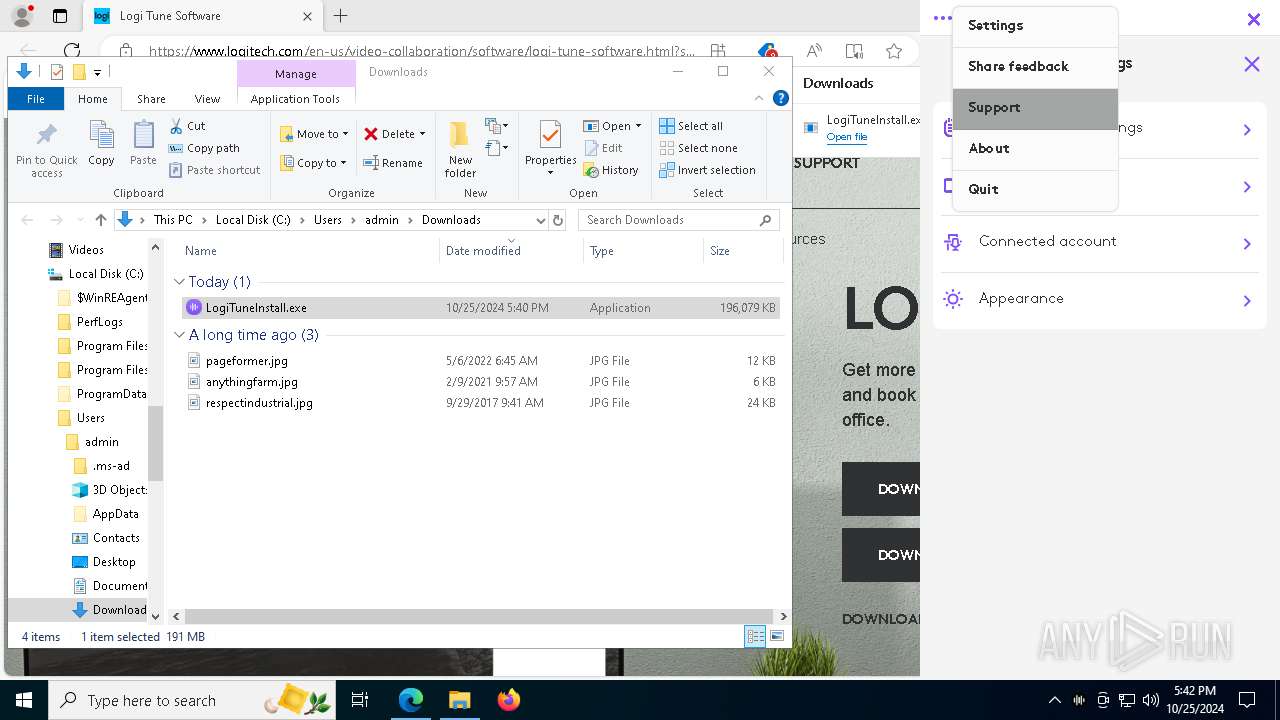The image size is (1280, 720).
Task: Click the horizontal scrollbar in file list
Action: coord(479,617)
